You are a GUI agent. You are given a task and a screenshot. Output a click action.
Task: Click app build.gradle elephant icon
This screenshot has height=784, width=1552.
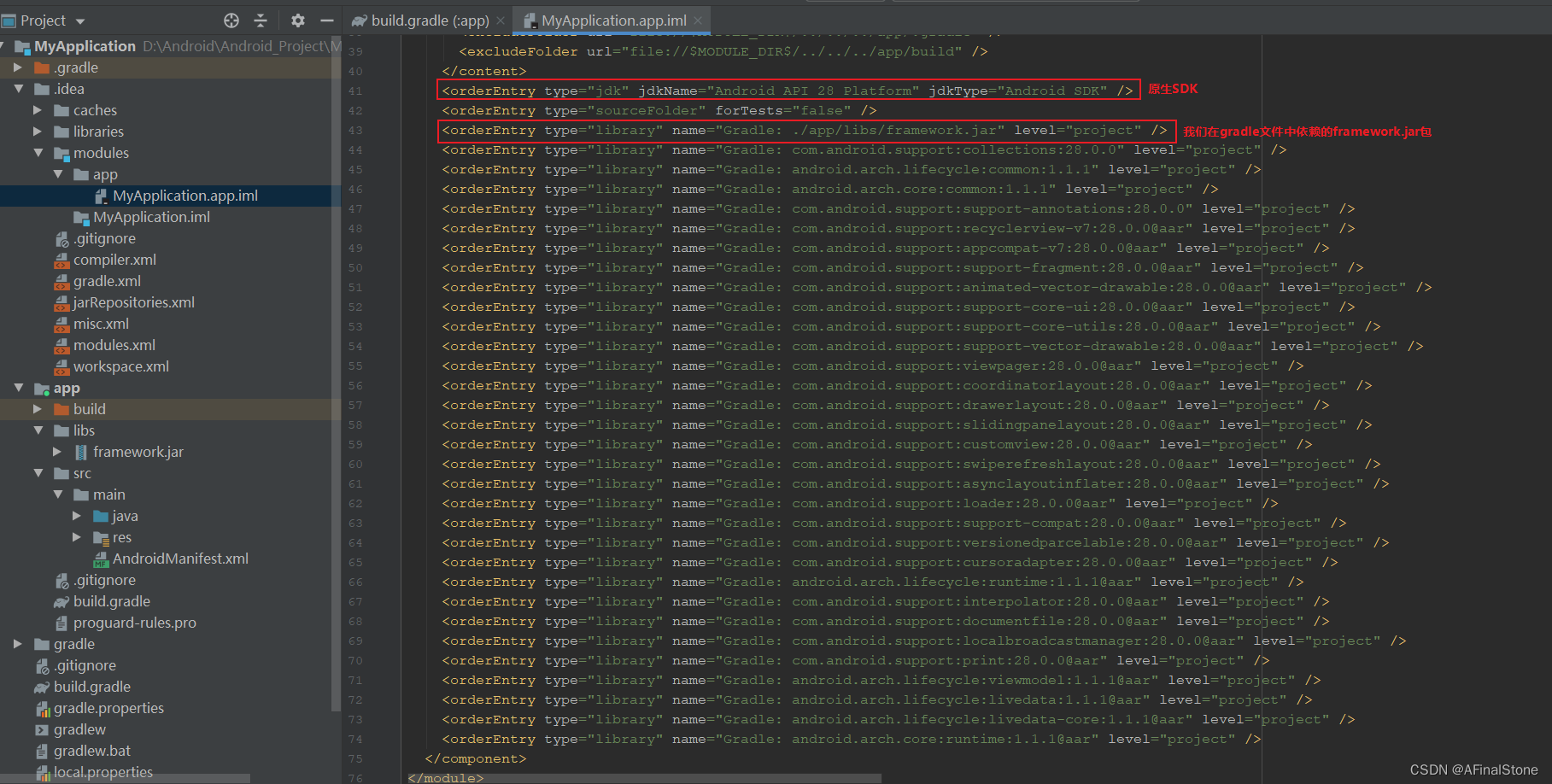click(x=61, y=601)
